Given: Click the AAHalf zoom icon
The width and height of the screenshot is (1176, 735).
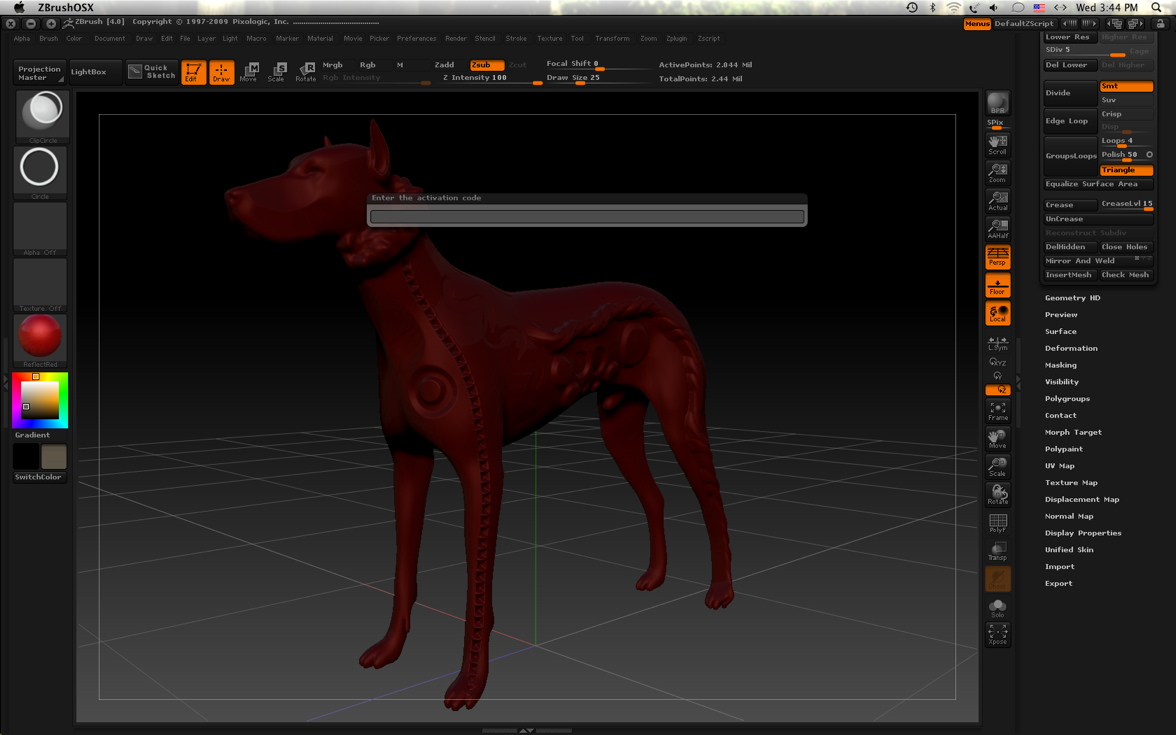Looking at the screenshot, I should 997,229.
